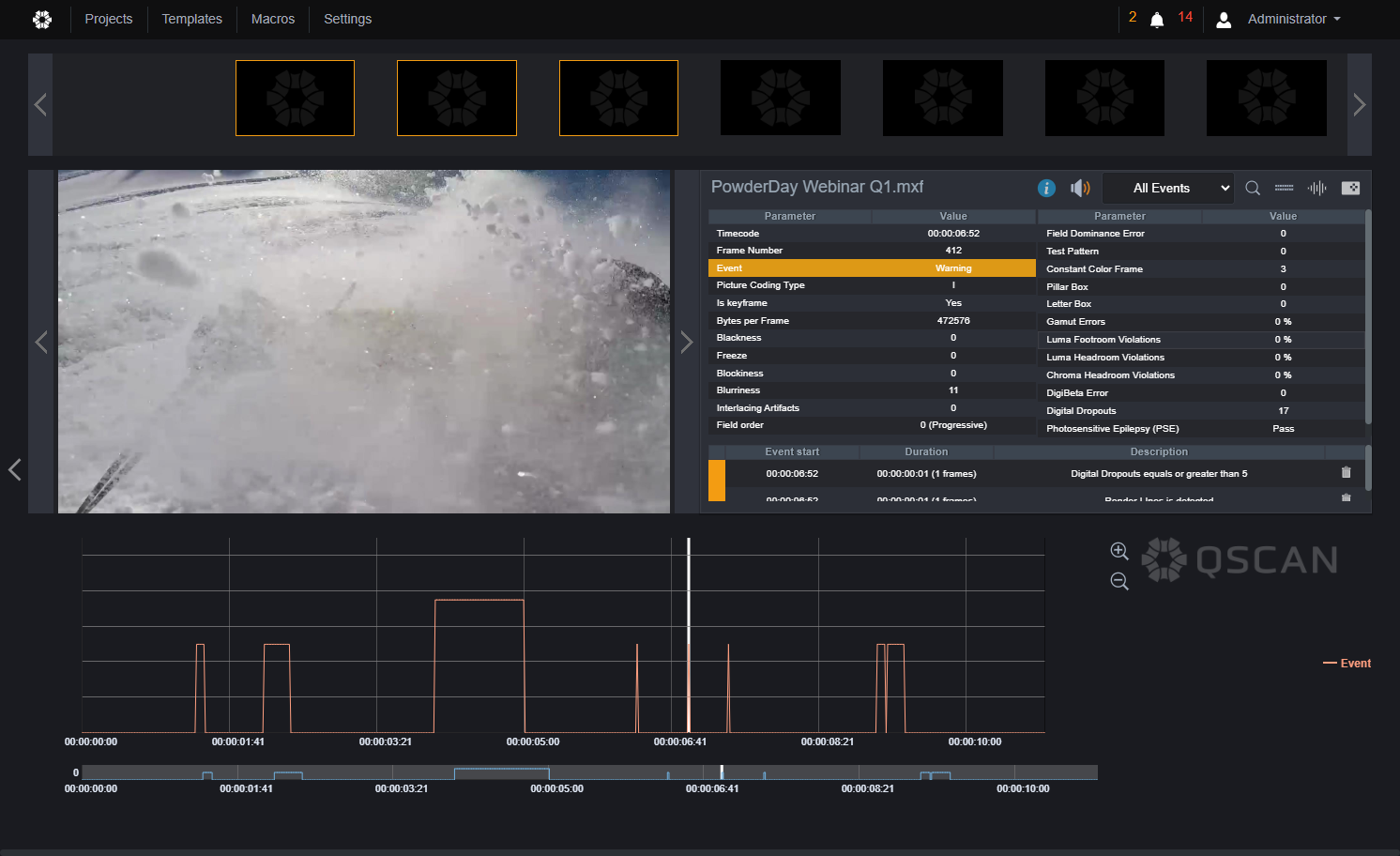This screenshot has width=1400, height=856.
Task: Click the orange warning count 2
Action: click(1133, 17)
